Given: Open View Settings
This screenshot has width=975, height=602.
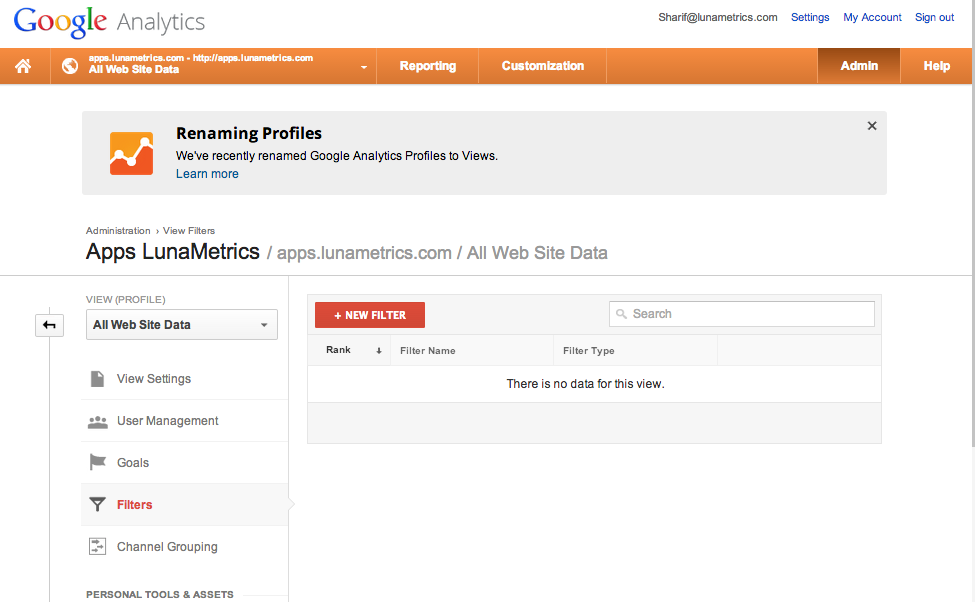Looking at the screenshot, I should pyautogui.click(x=154, y=379).
